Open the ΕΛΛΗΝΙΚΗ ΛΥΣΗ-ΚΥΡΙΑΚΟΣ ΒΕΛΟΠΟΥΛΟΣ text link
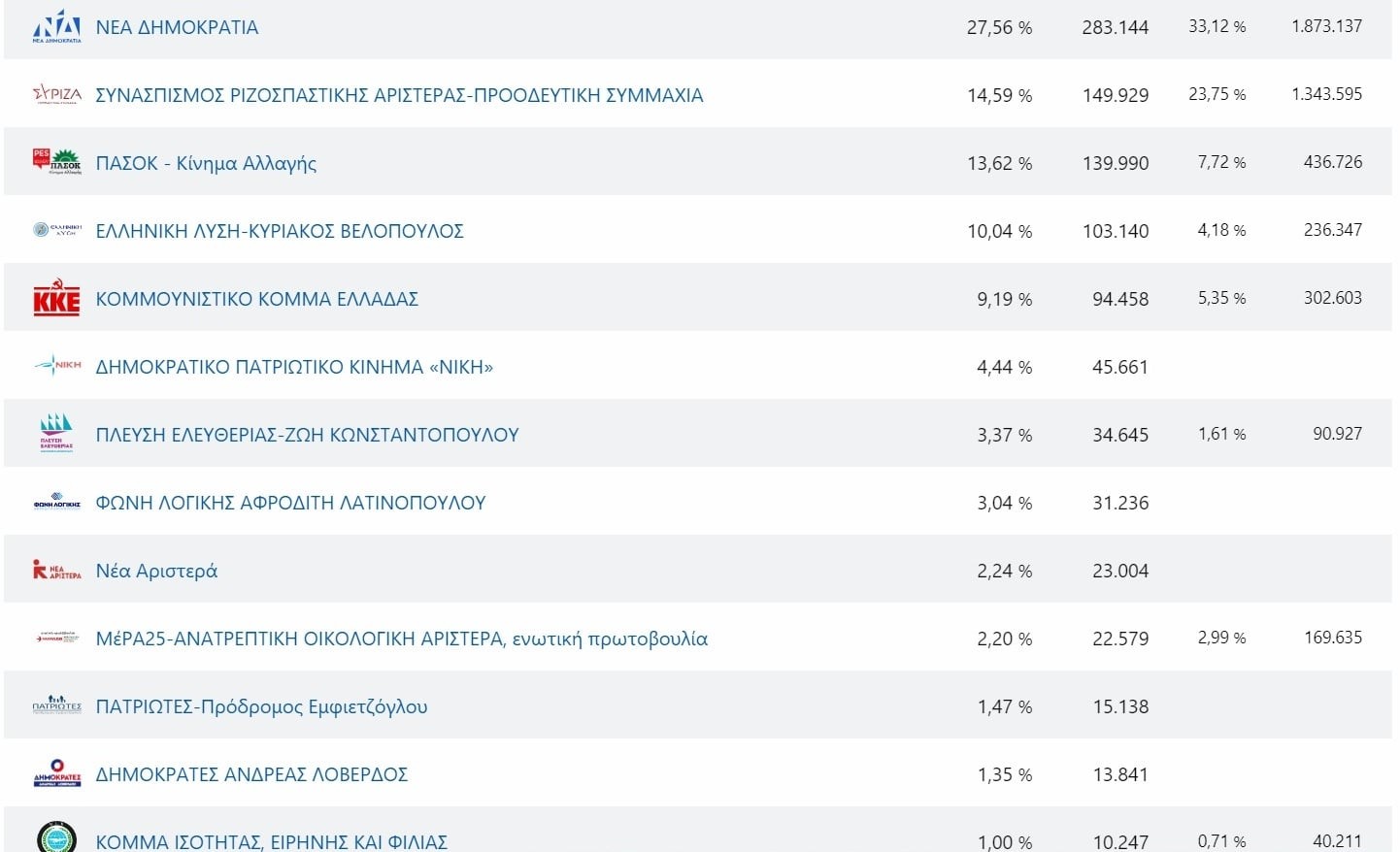1400x852 pixels. click(280, 231)
